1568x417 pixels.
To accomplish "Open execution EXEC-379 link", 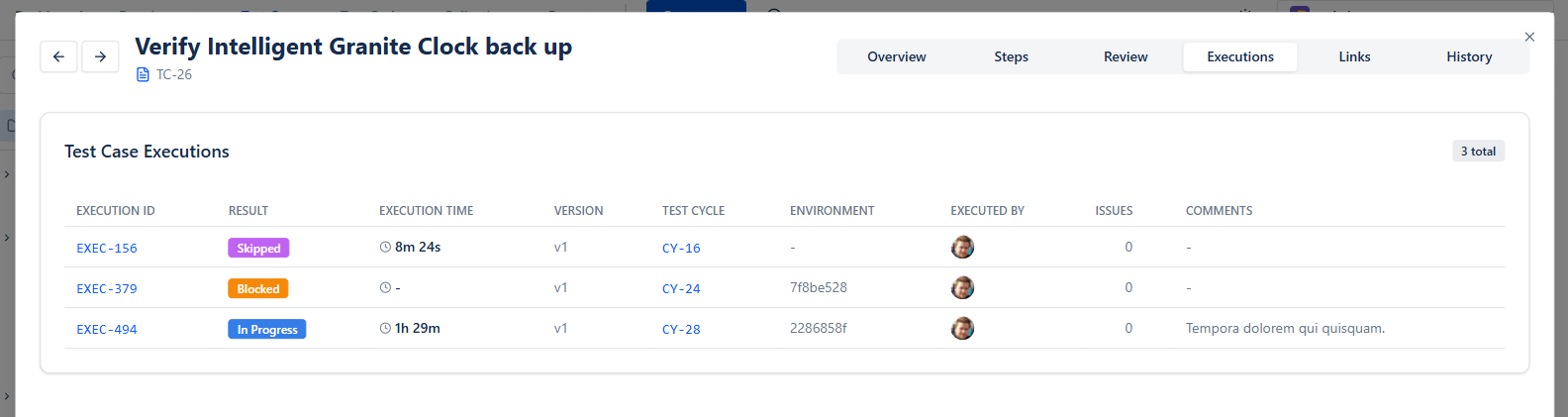I will click(x=107, y=289).
